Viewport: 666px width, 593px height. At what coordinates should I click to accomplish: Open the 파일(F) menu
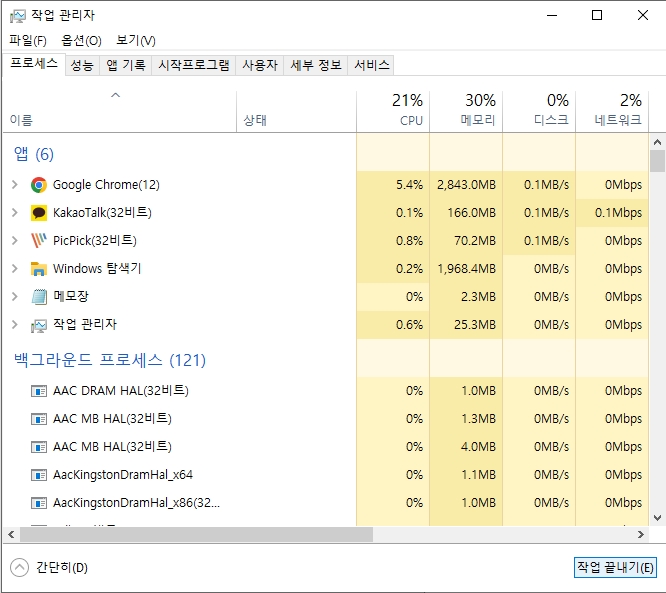(x=28, y=40)
